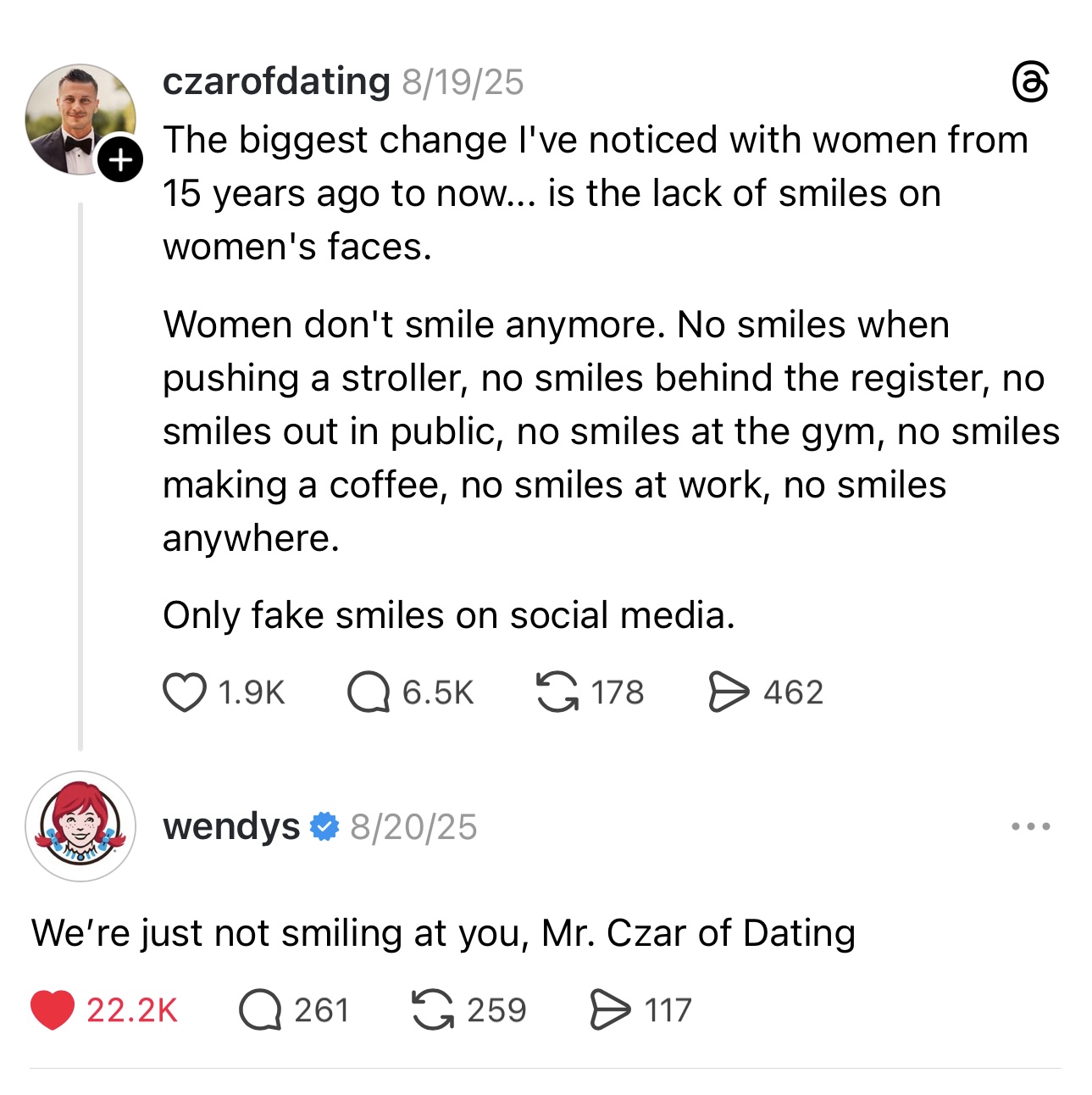
Task: View the 6.5K replies count
Action: tap(436, 692)
